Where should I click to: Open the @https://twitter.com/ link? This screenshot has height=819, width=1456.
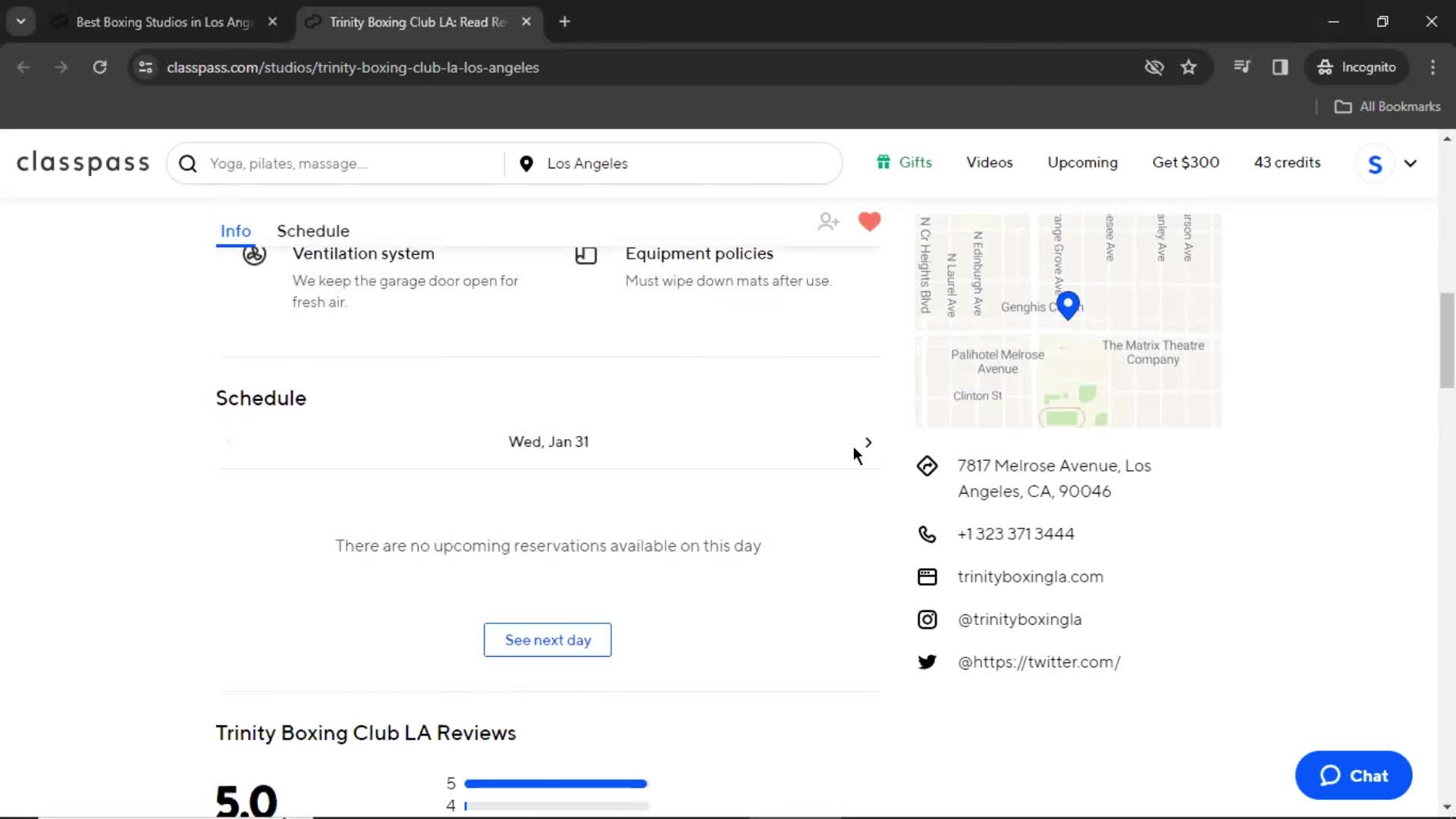coord(1039,662)
